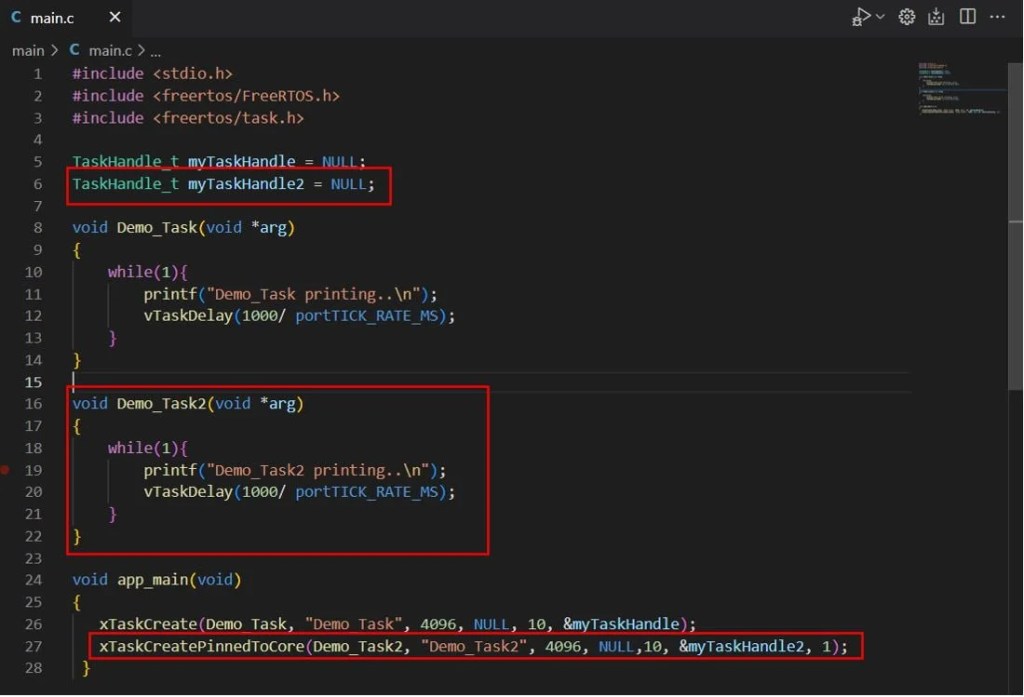
Task: Select line number 1 in the gutter
Action: click(37, 74)
